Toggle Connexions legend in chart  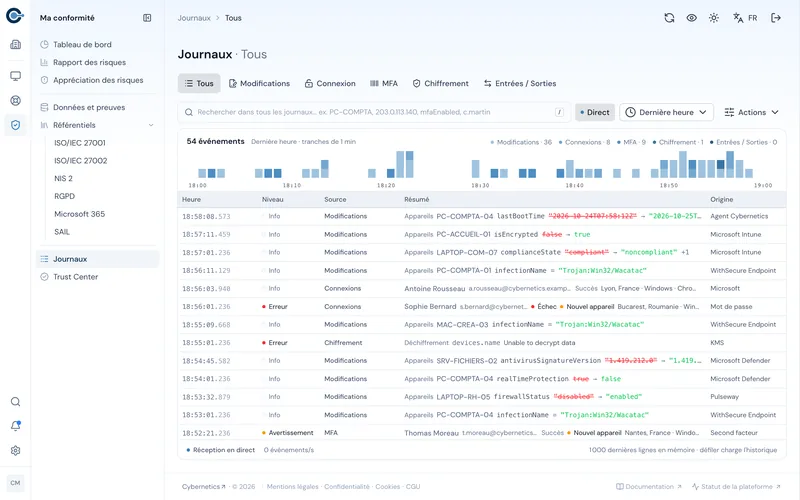coord(584,142)
